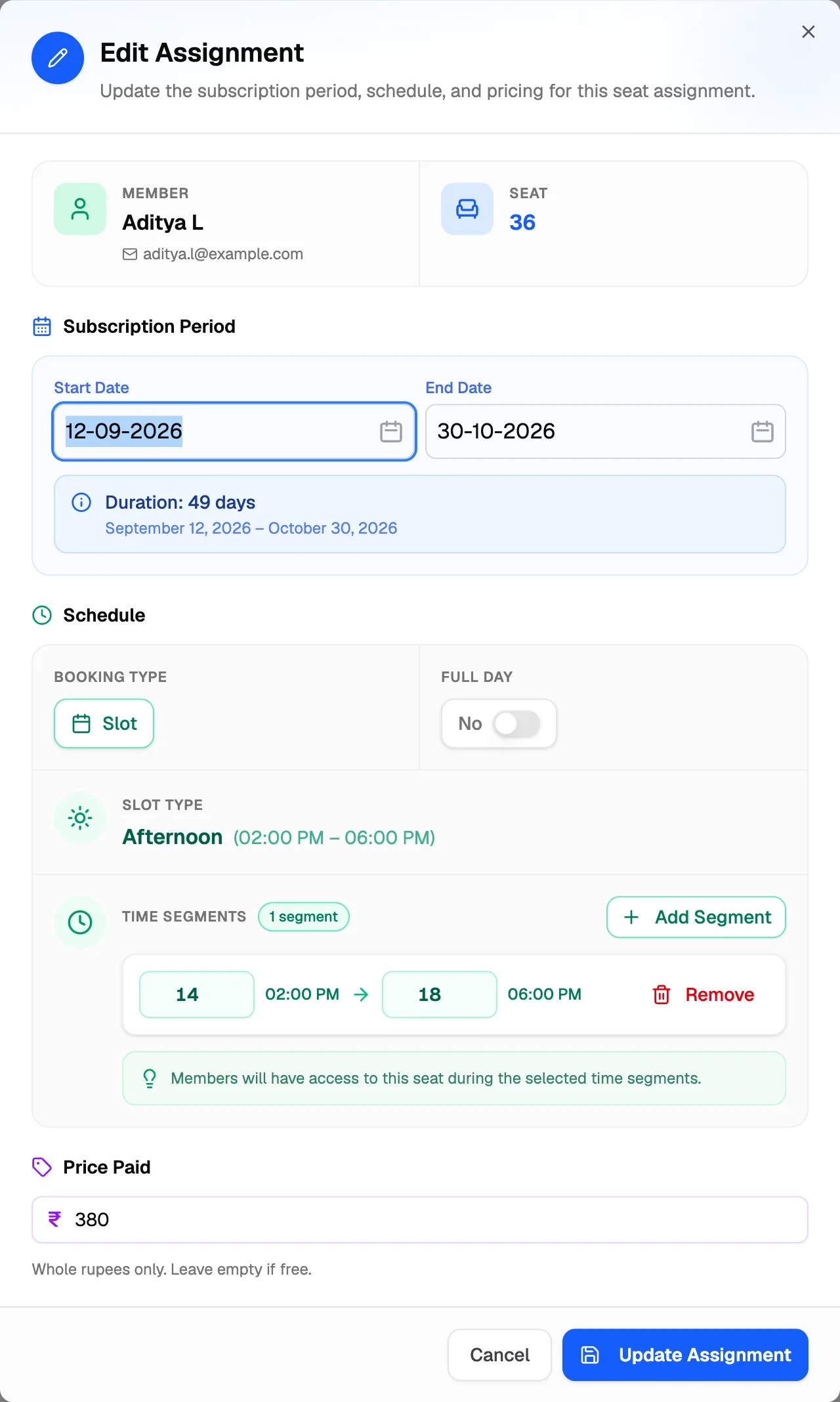
Task: Click the Whole rupees only helper text
Action: (172, 1269)
